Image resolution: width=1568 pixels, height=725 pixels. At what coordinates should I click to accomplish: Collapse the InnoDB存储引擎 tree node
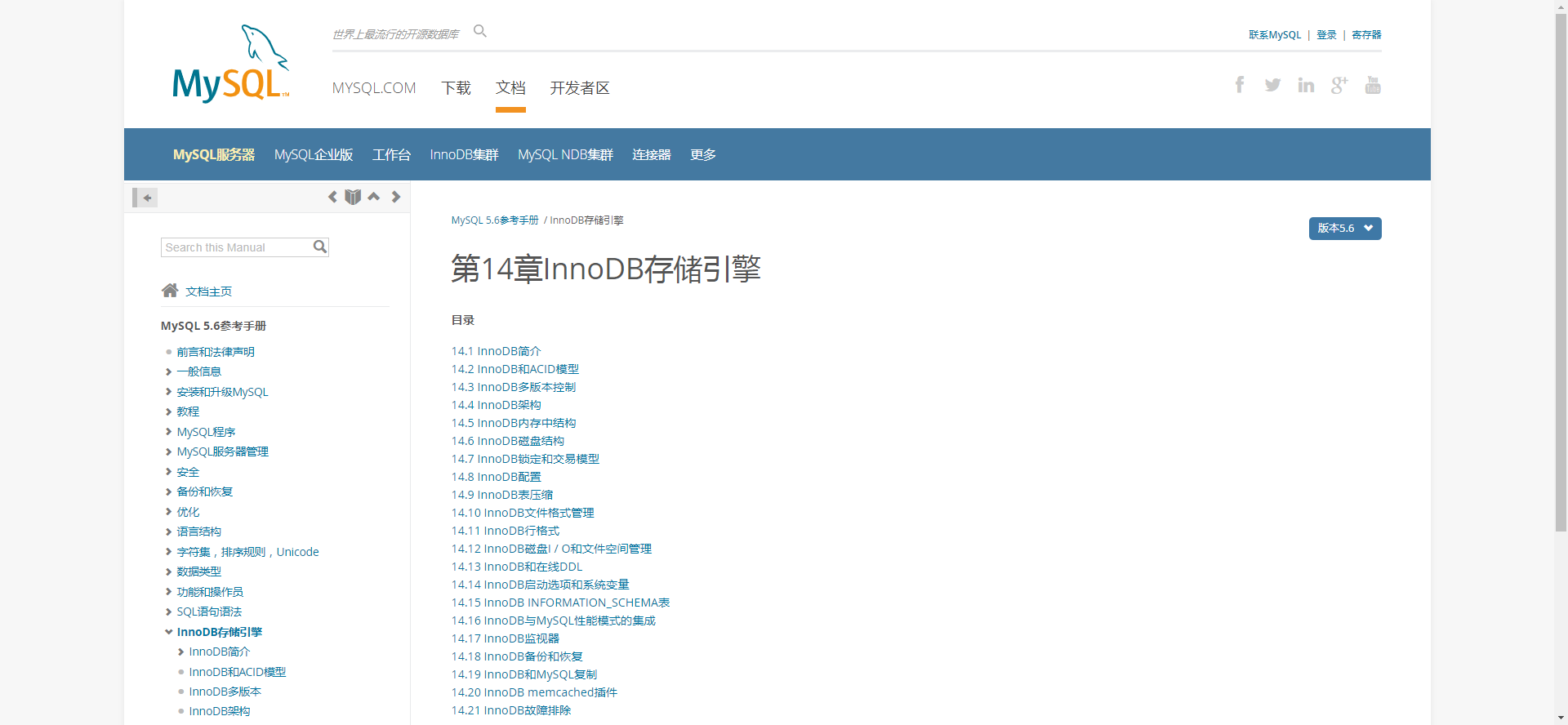(x=168, y=632)
